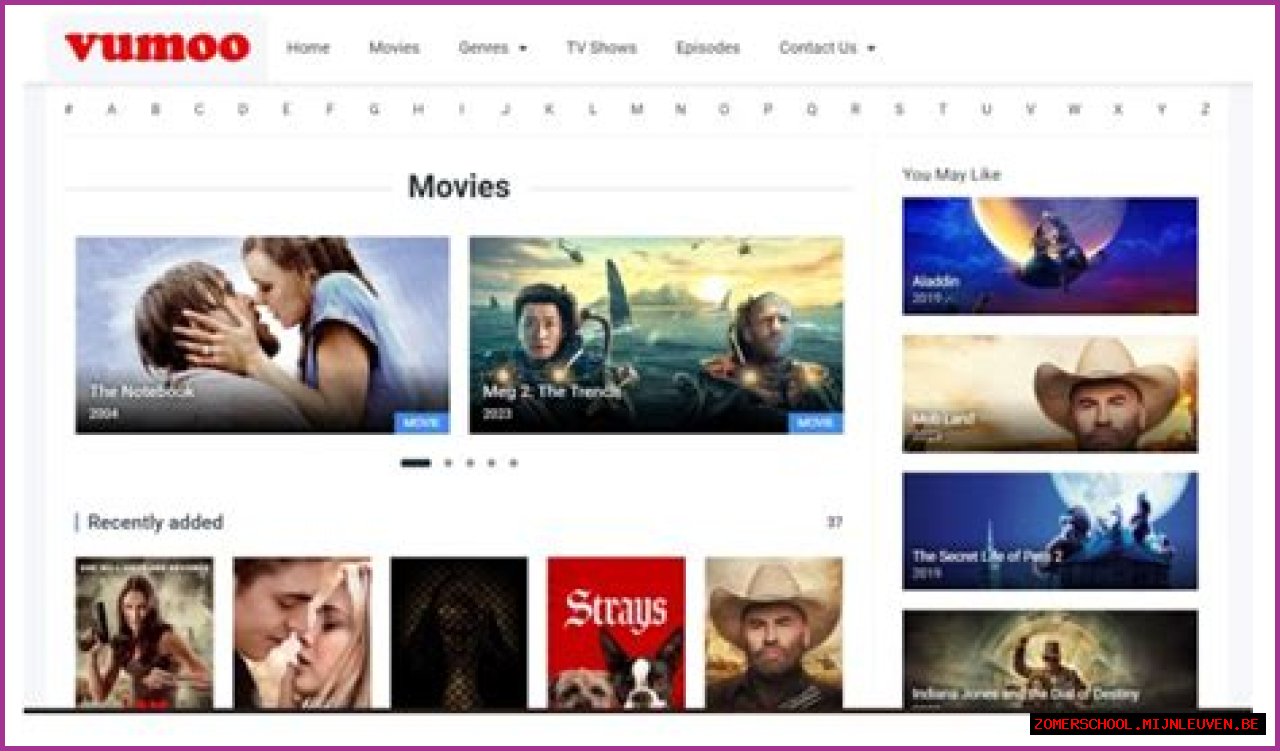The width and height of the screenshot is (1280, 751).
Task: Select the first (active) carousel indicator
Action: pos(415,463)
